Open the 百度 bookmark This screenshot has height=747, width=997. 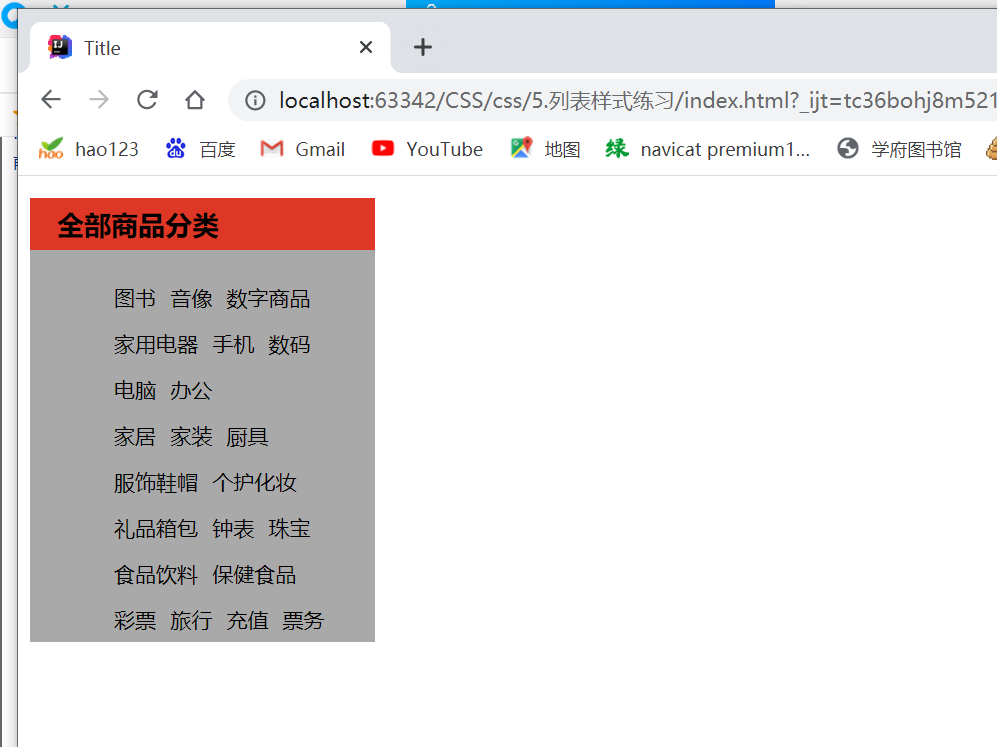(x=200, y=149)
